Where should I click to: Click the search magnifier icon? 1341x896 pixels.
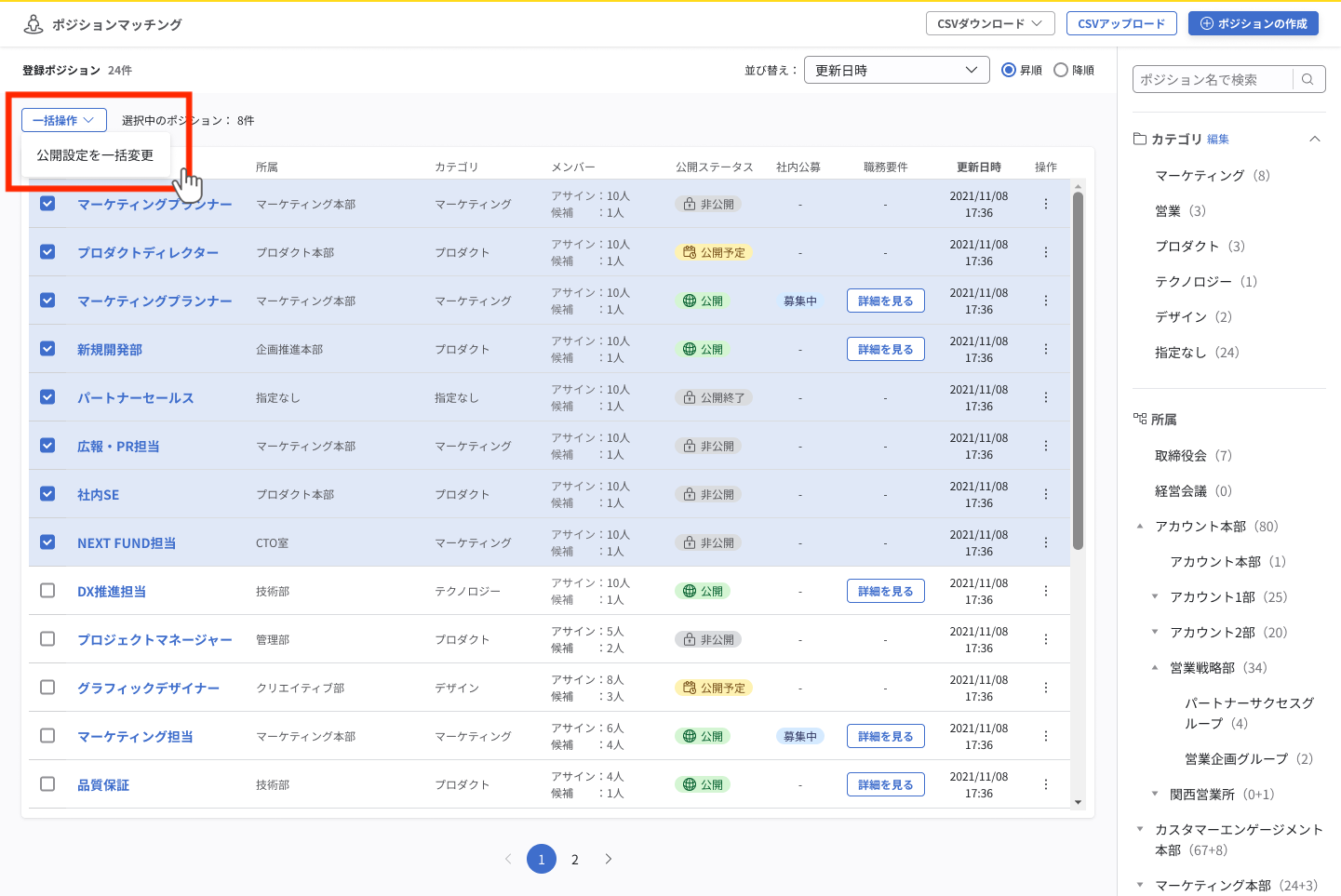click(1307, 79)
